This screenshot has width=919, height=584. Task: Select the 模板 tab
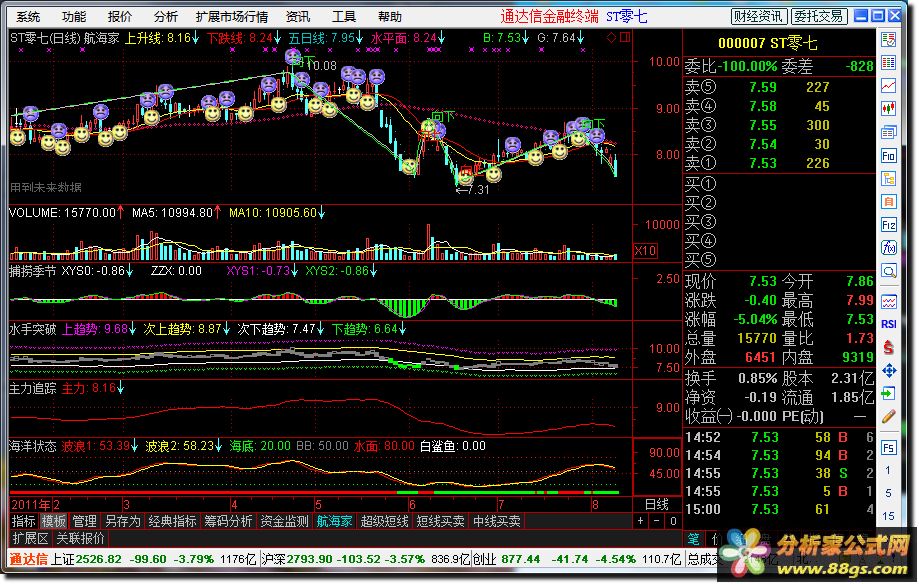(54, 521)
